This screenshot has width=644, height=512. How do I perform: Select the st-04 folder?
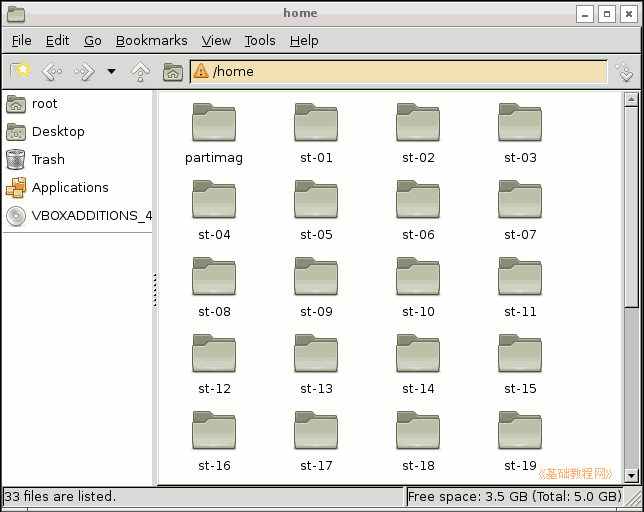click(214, 211)
